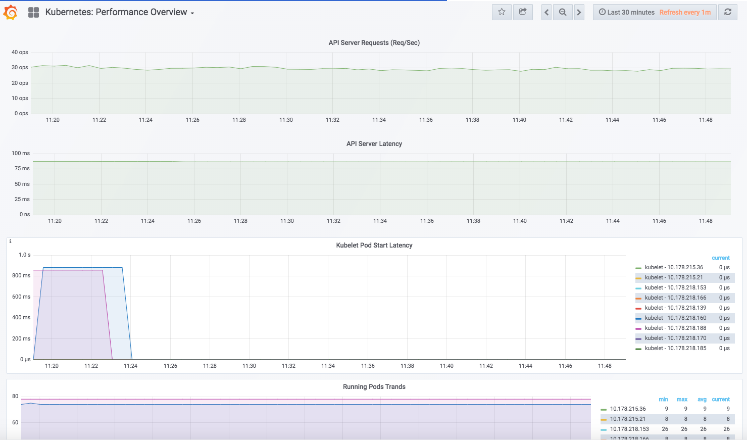Shift time range backward with left arrow
Viewport: 747px width, 440px height.
click(546, 12)
